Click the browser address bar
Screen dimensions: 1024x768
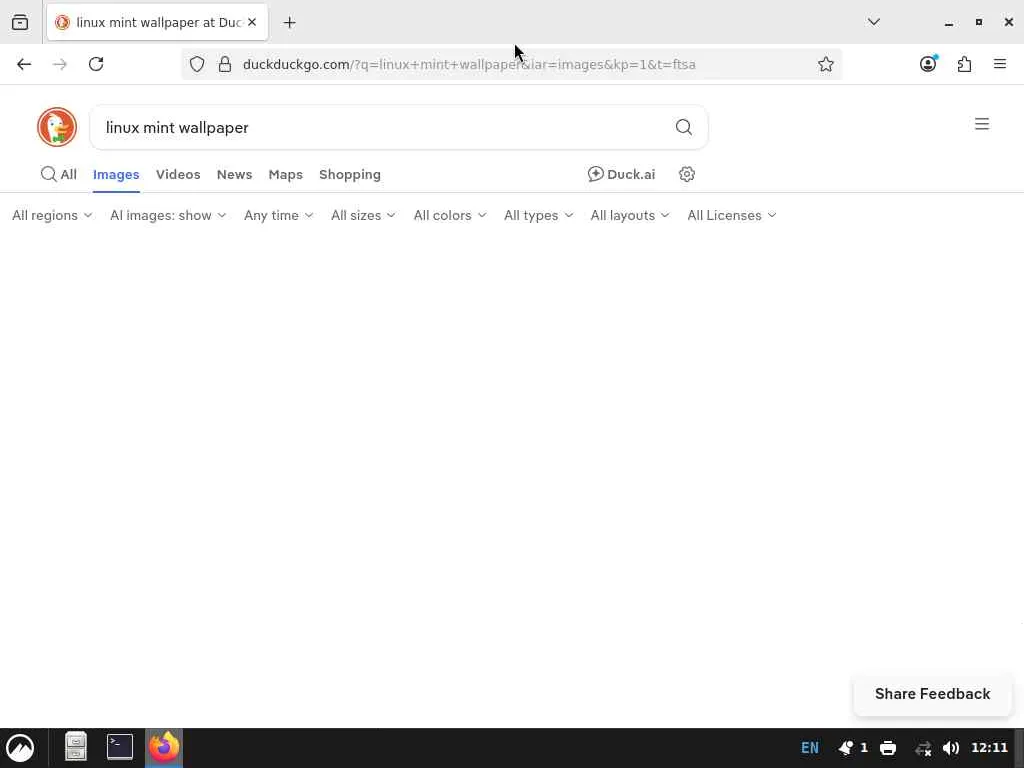511,64
